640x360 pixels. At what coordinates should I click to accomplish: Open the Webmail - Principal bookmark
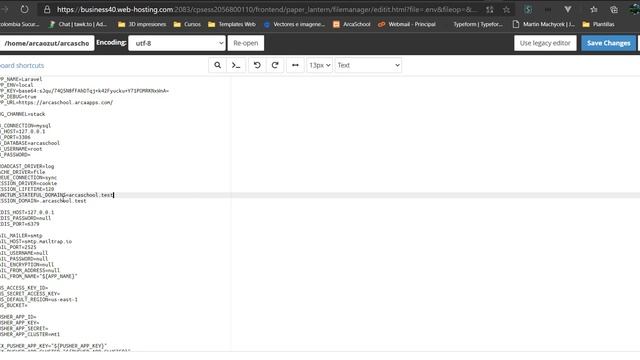click(407, 24)
